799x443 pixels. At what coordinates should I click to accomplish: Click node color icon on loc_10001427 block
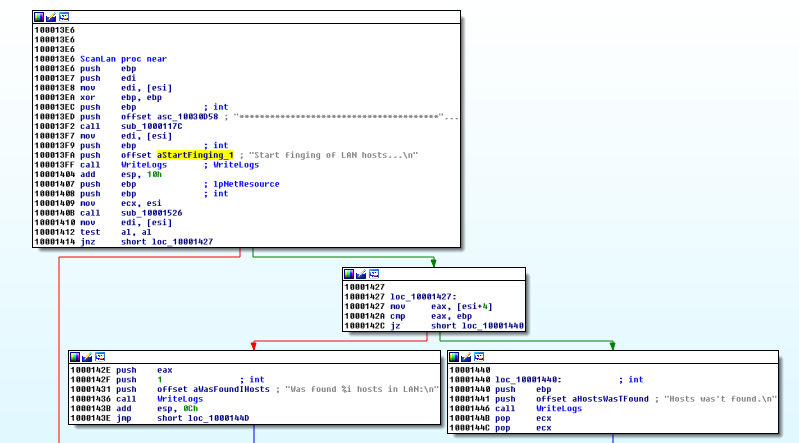[x=349, y=273]
